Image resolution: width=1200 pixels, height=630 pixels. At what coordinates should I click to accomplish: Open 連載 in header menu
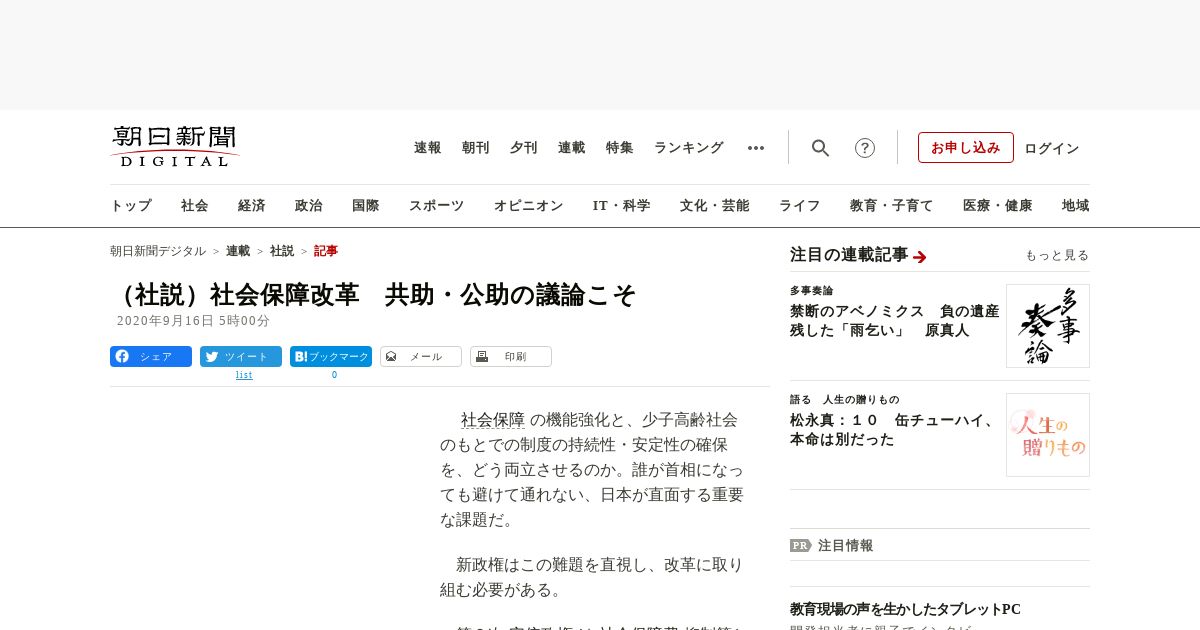(x=572, y=148)
